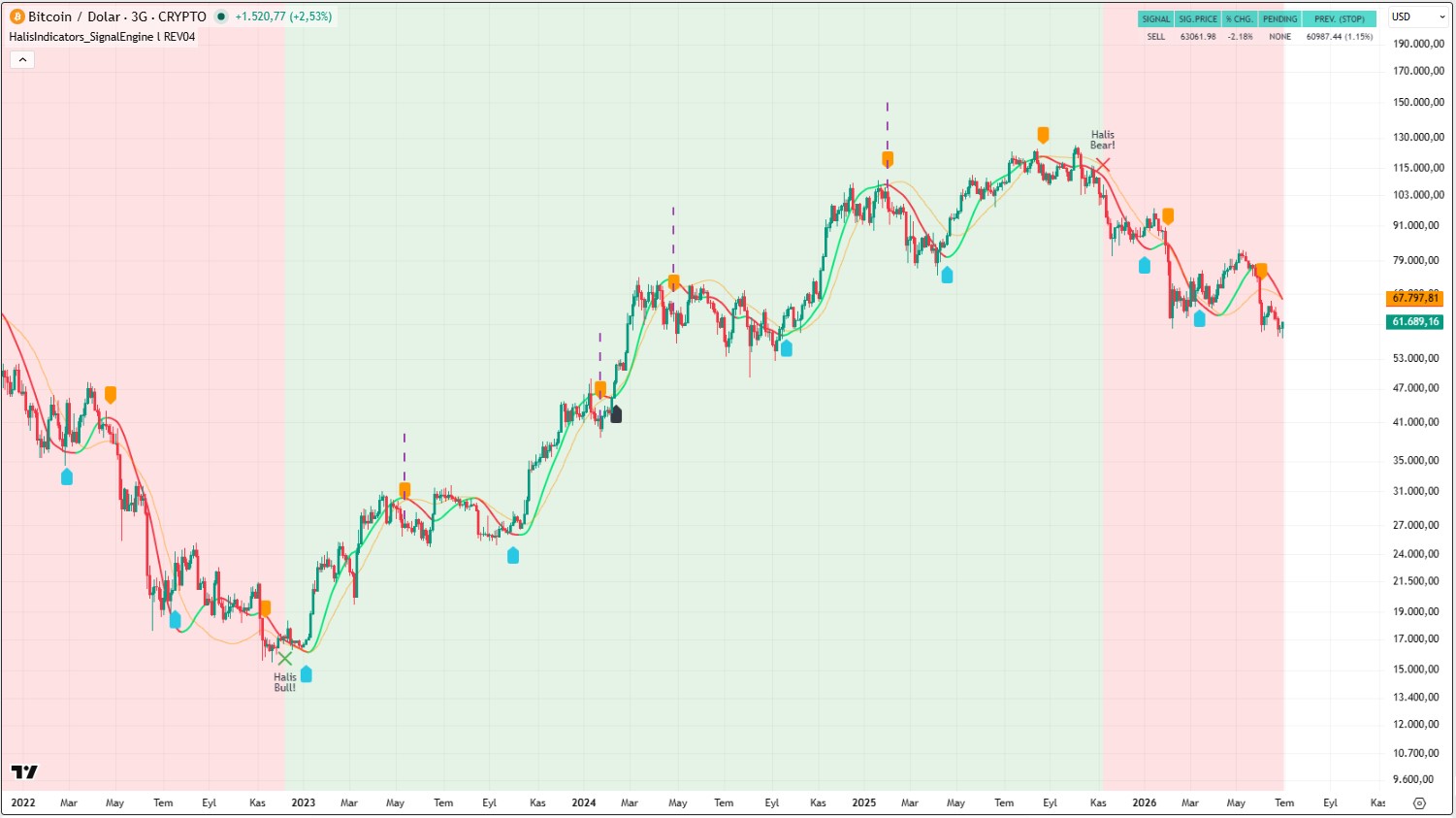Click the red Halis Bear! cross marker
Viewport: 1456px width, 818px height.
(1102, 164)
